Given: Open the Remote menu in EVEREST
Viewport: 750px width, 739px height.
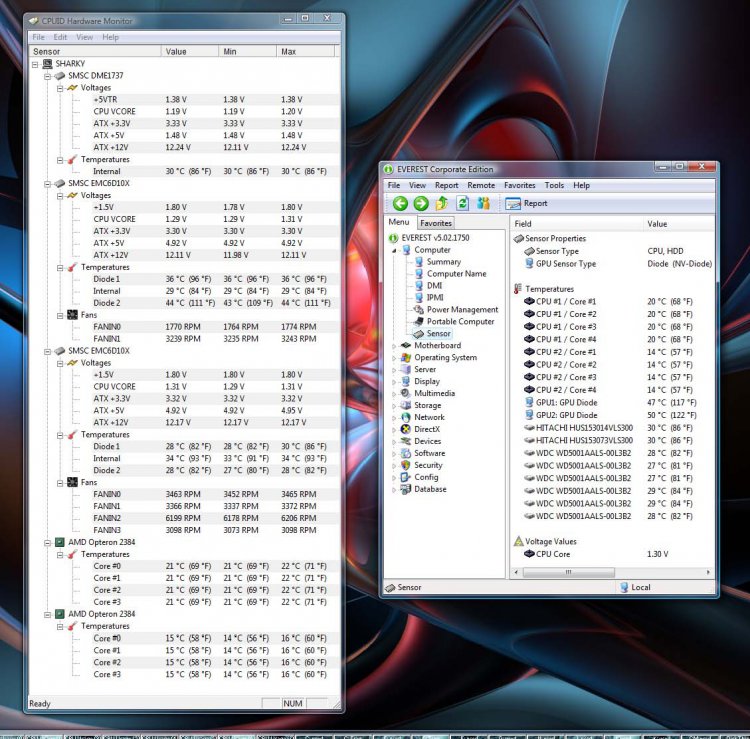Looking at the screenshot, I should [x=481, y=185].
